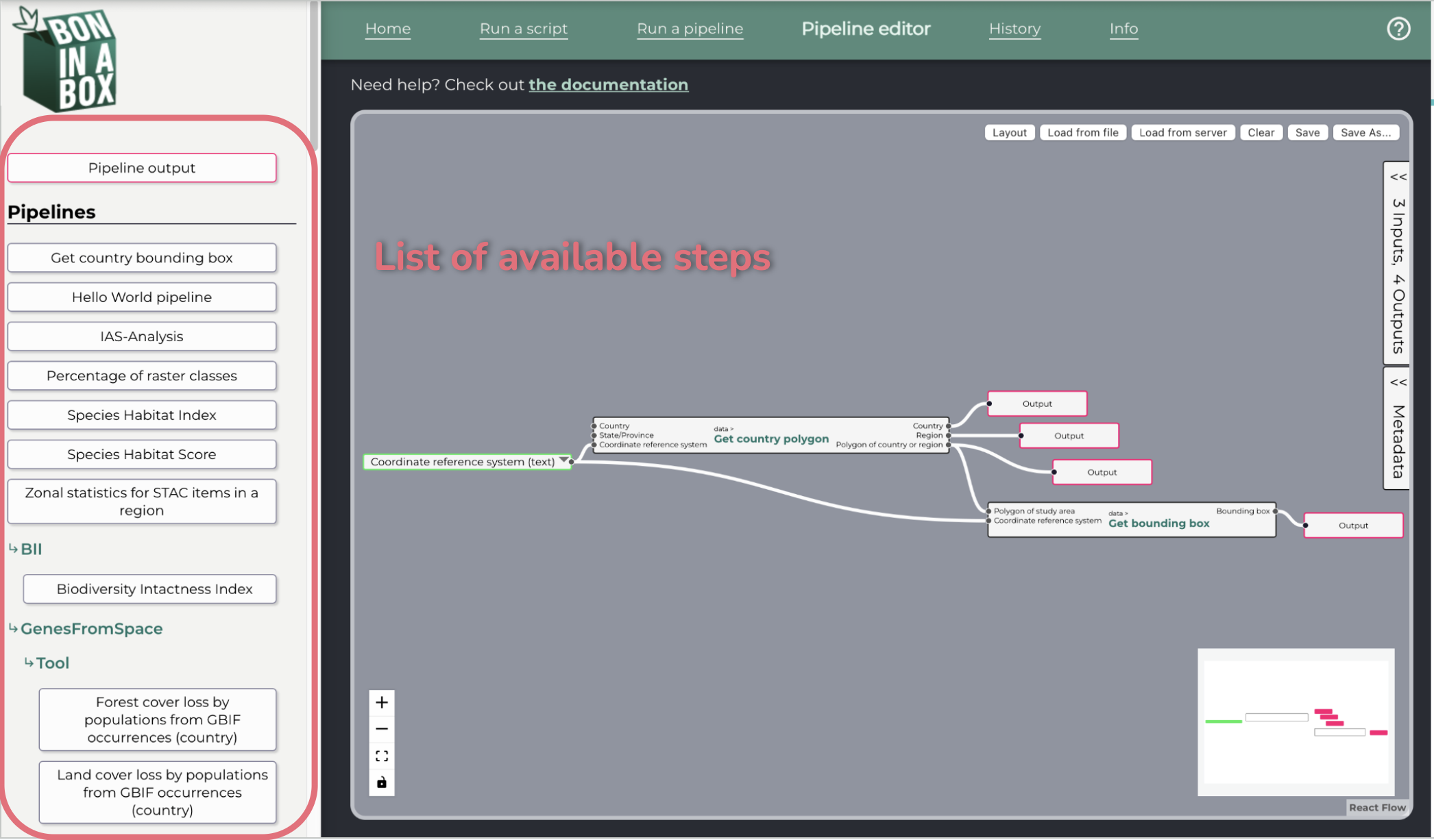Toggle the canvas lock icon

382,782
